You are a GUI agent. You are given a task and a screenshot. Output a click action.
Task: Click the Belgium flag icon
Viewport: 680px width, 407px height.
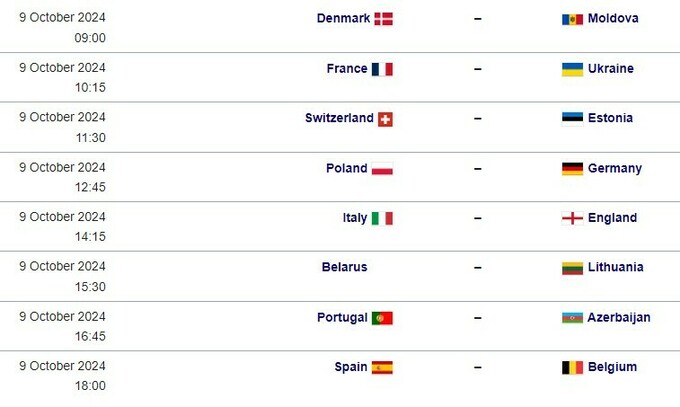pos(572,368)
